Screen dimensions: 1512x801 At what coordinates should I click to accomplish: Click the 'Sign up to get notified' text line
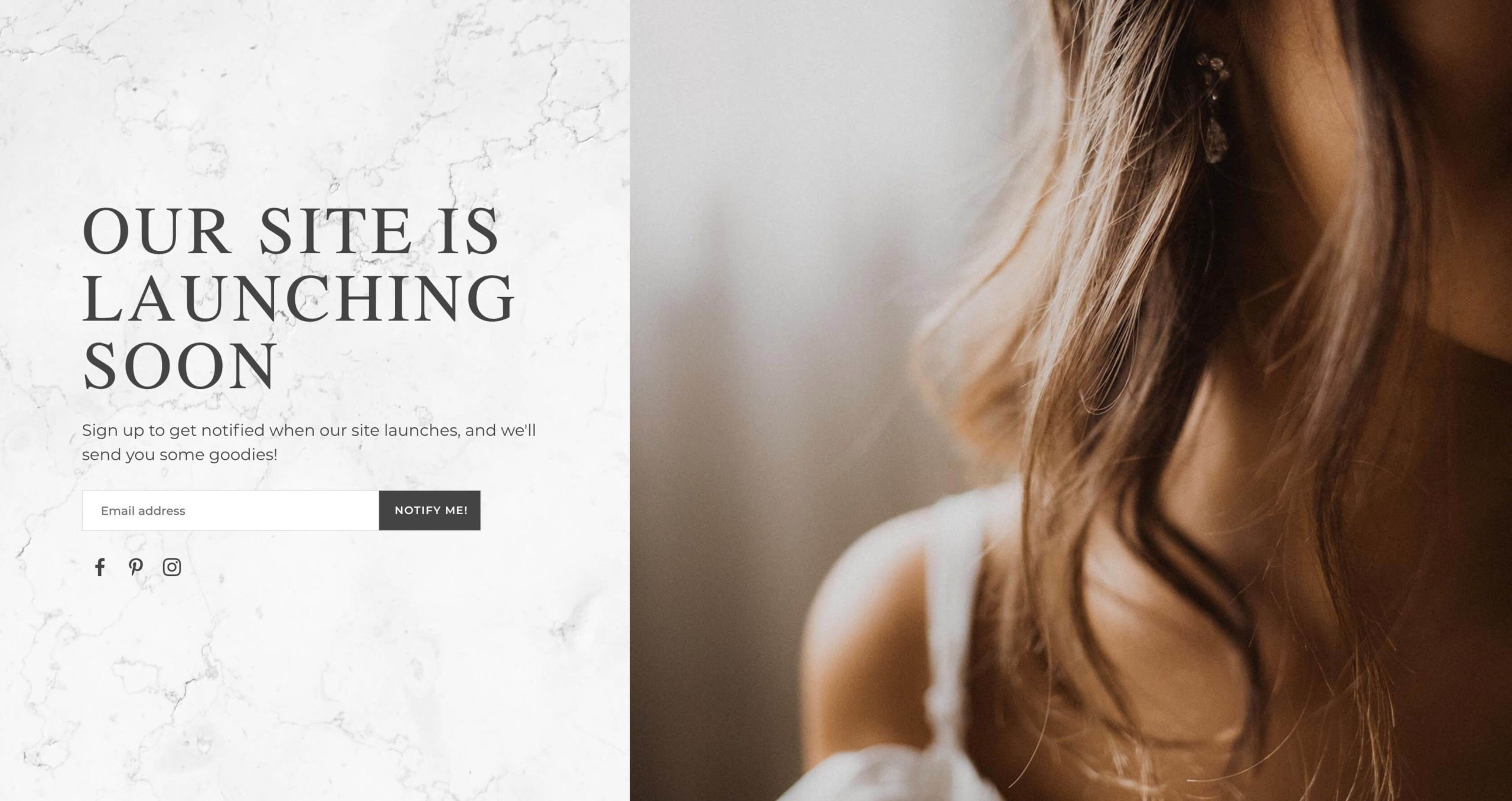pyautogui.click(x=309, y=430)
